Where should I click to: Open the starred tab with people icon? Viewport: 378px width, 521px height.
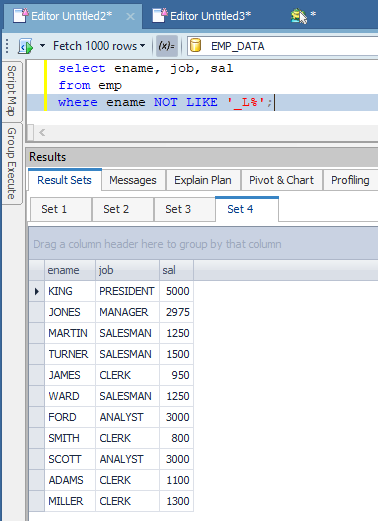click(x=303, y=15)
